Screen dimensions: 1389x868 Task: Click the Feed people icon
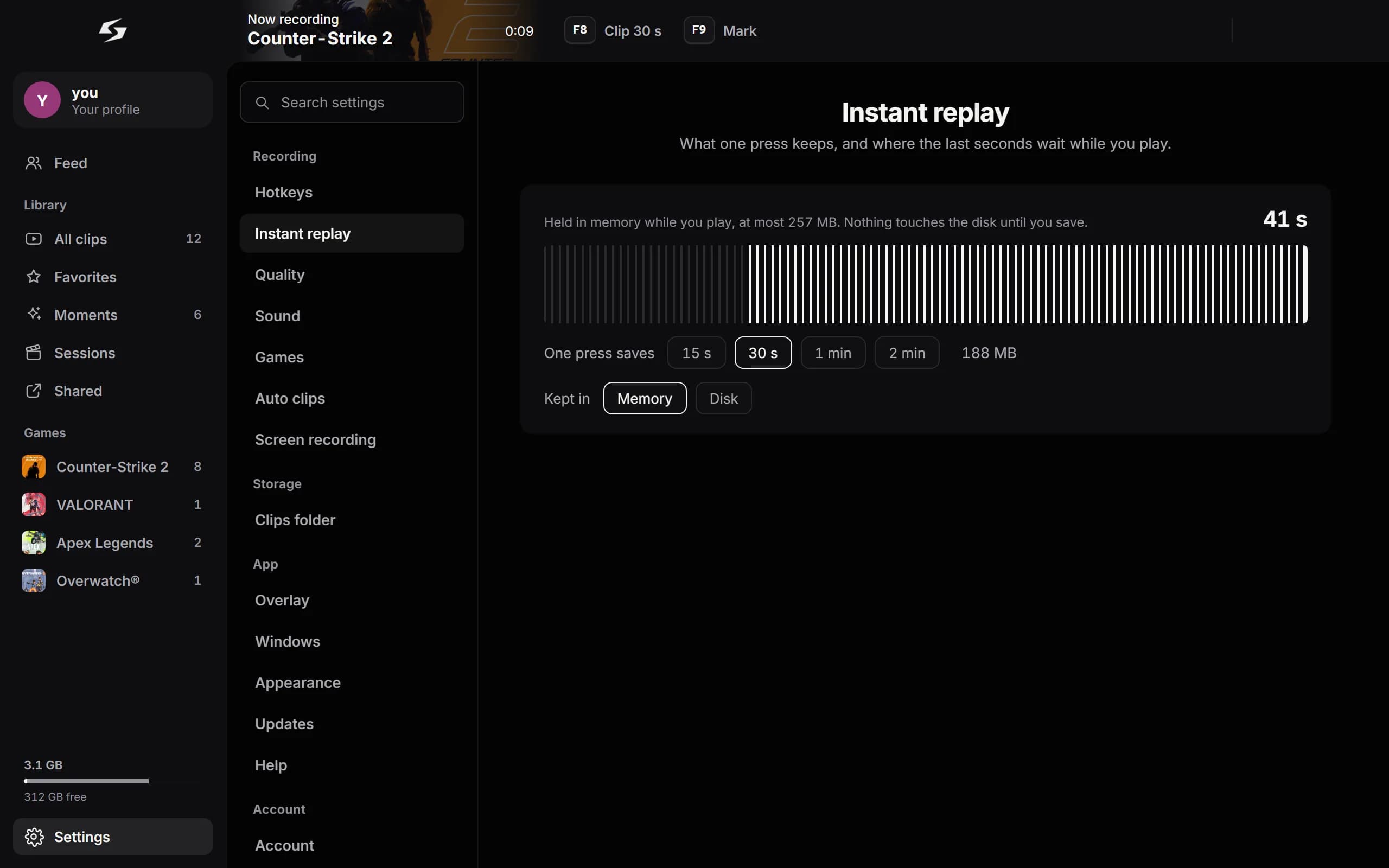click(x=33, y=163)
